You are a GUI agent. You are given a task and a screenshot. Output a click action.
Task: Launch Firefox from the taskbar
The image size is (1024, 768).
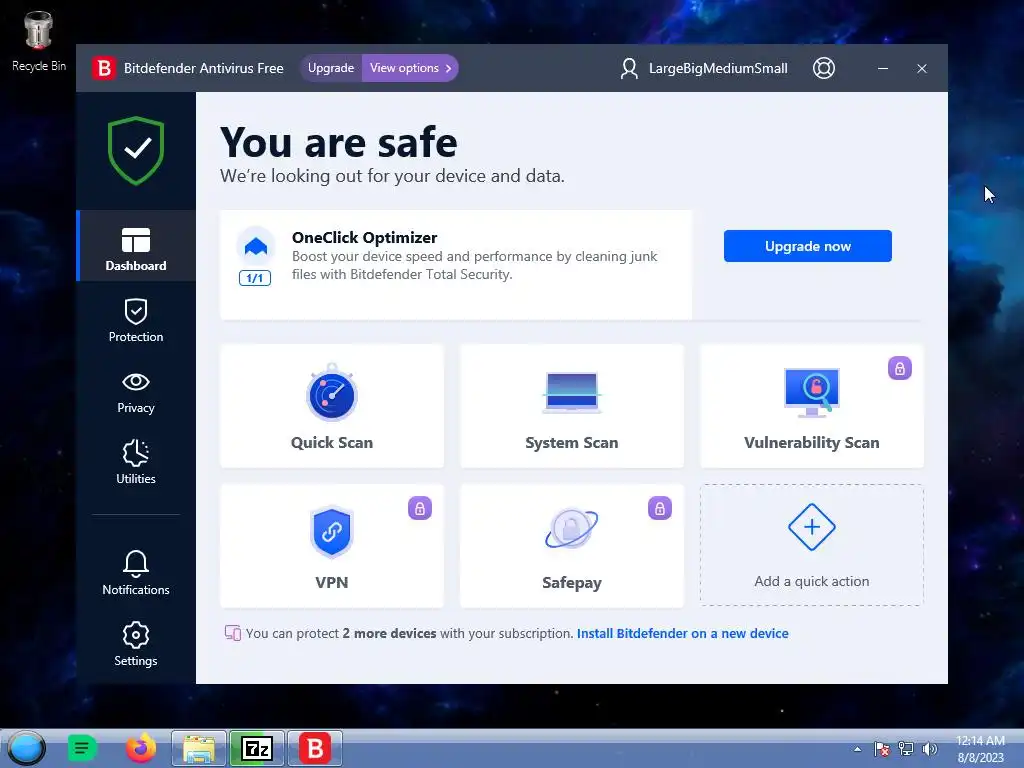click(141, 748)
